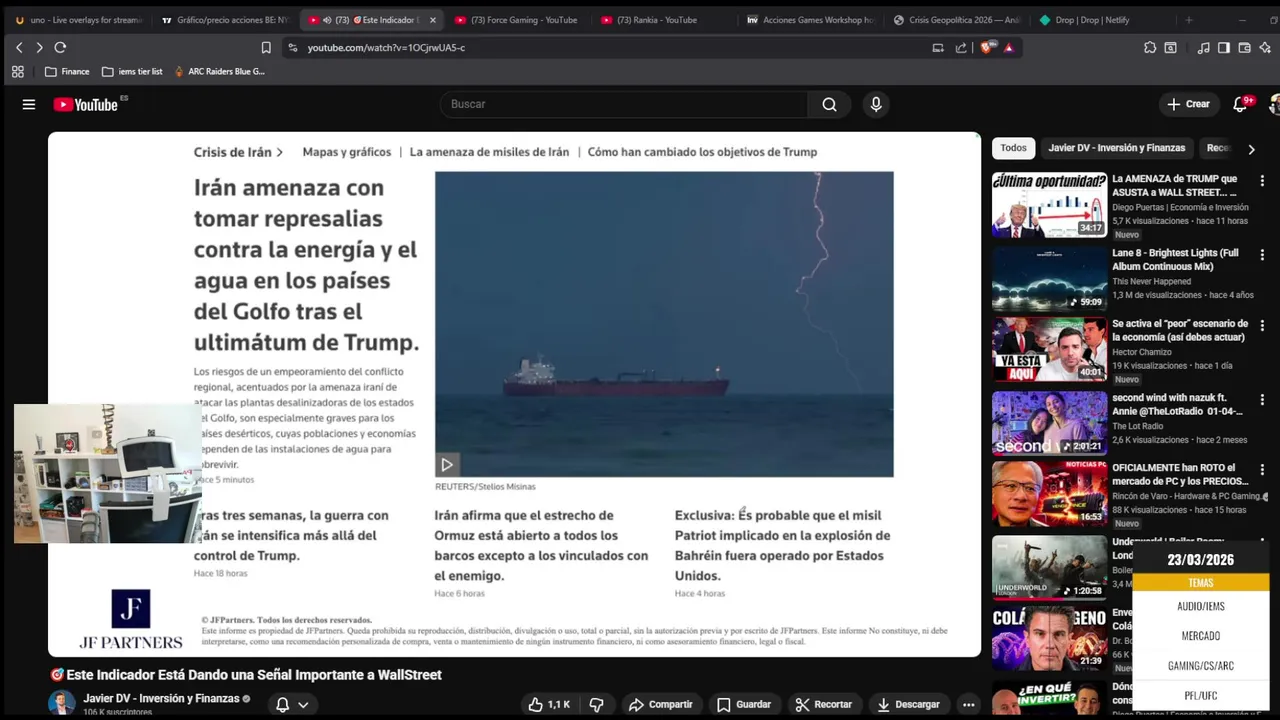Image resolution: width=1280 pixels, height=720 pixels.
Task: Mute the playing tab via speaker icon
Action: (x=327, y=20)
